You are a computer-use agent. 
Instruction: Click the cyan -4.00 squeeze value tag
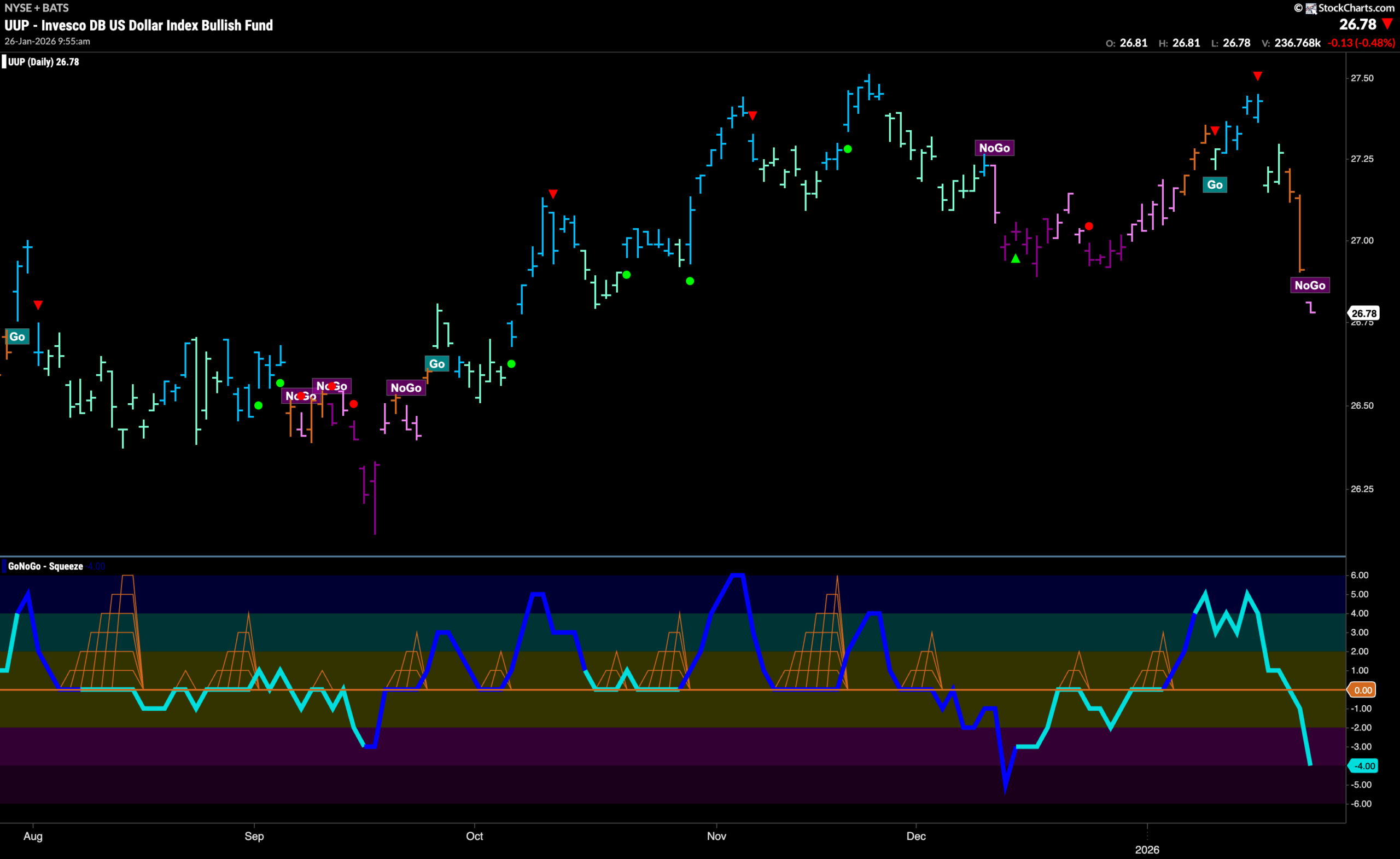pos(1363,766)
